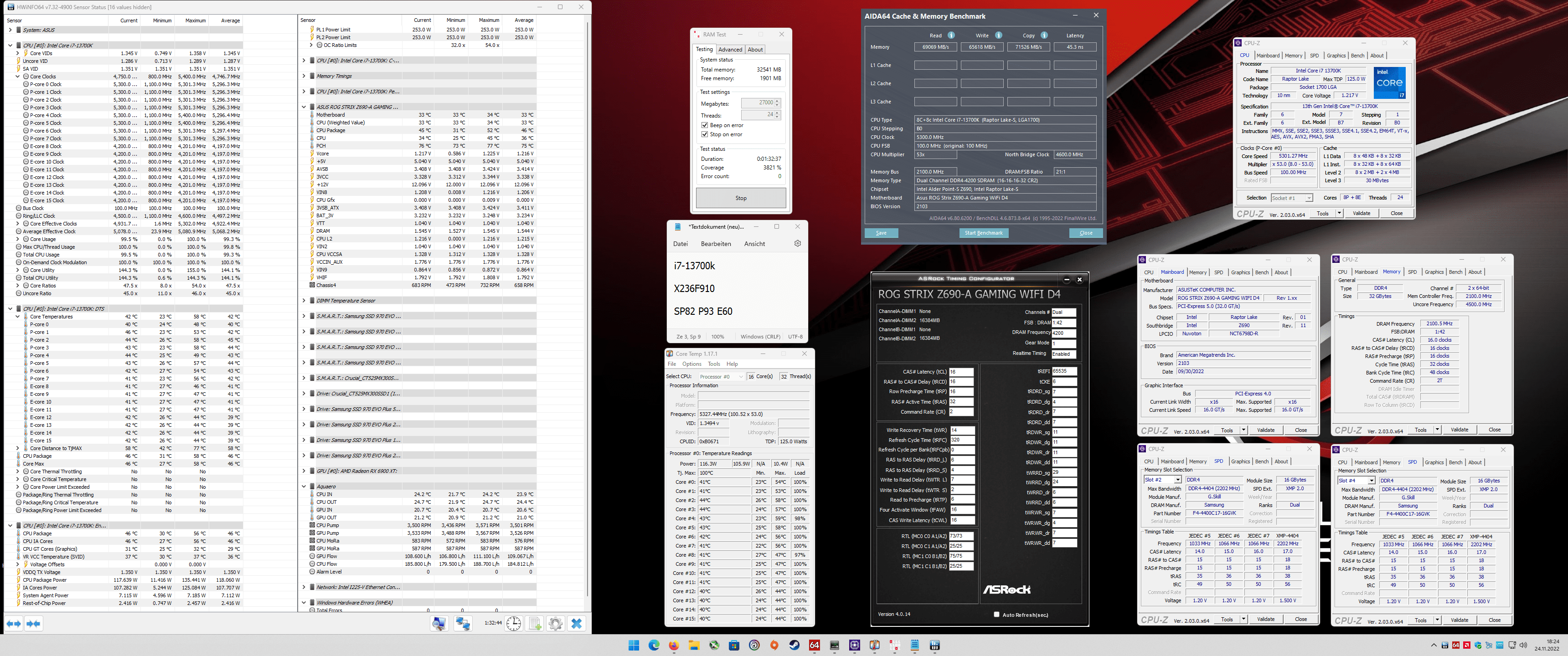Click tCL value field in ASRock configurator
Screen dimensions: 1568x656
tap(961, 372)
